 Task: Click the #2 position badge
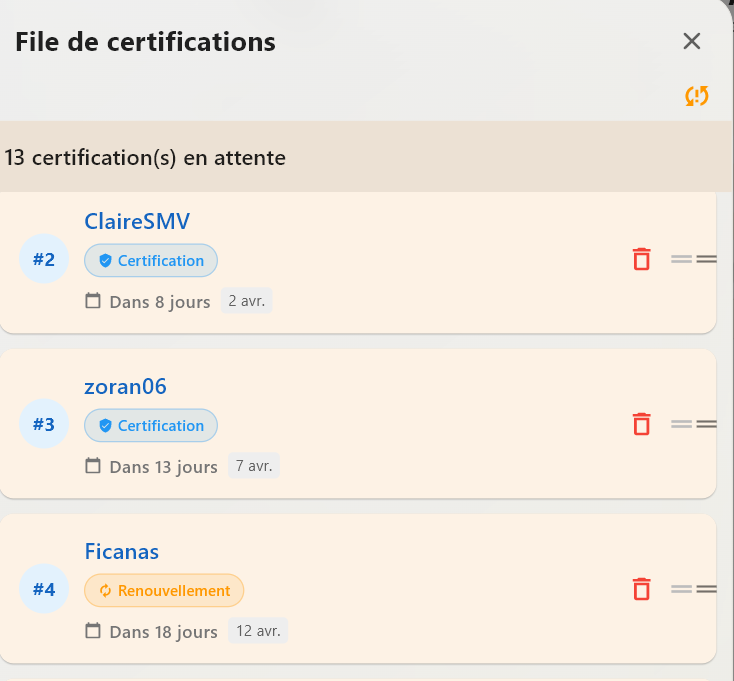pyautogui.click(x=44, y=260)
